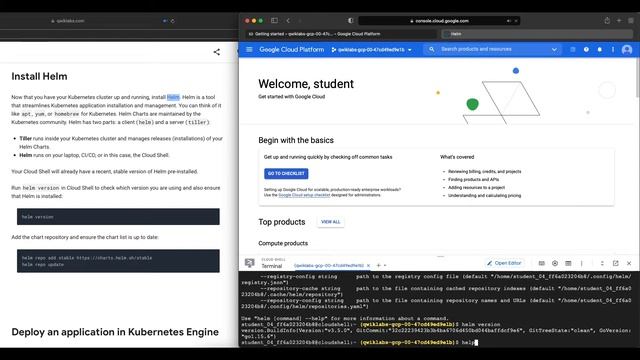Open the Google Cloud setup checklist link
The width and height of the screenshot is (640, 360).
[x=304, y=195]
